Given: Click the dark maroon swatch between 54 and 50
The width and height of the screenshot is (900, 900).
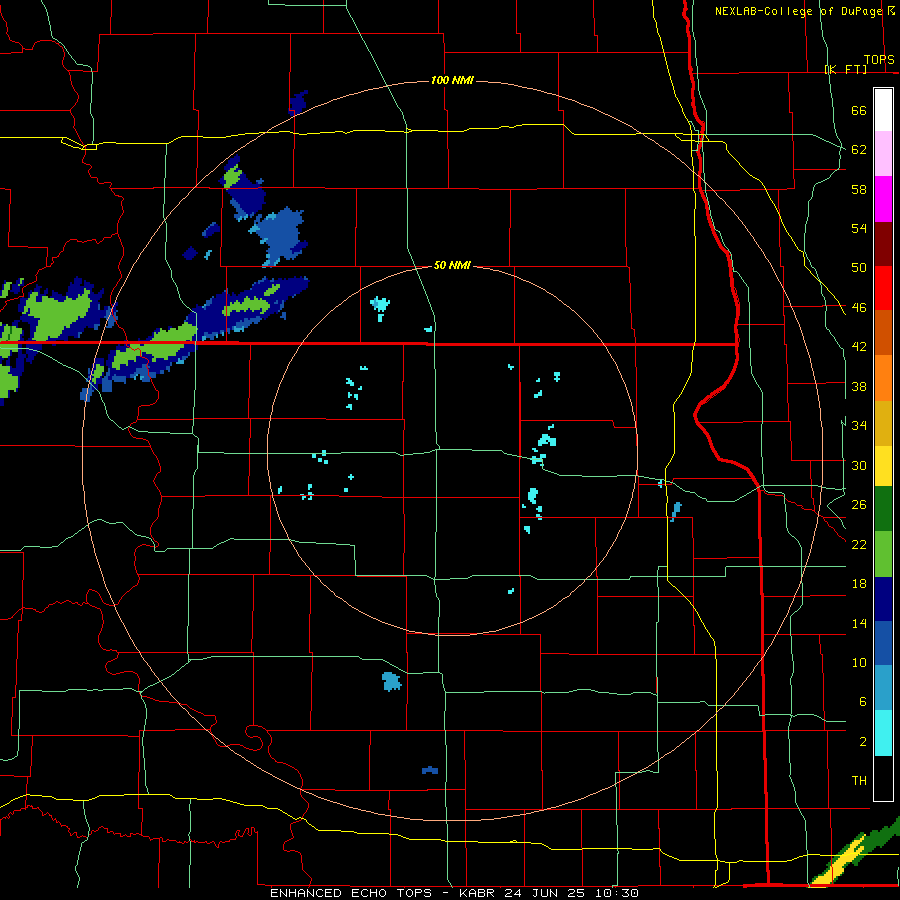Looking at the screenshot, I should pos(883,244).
